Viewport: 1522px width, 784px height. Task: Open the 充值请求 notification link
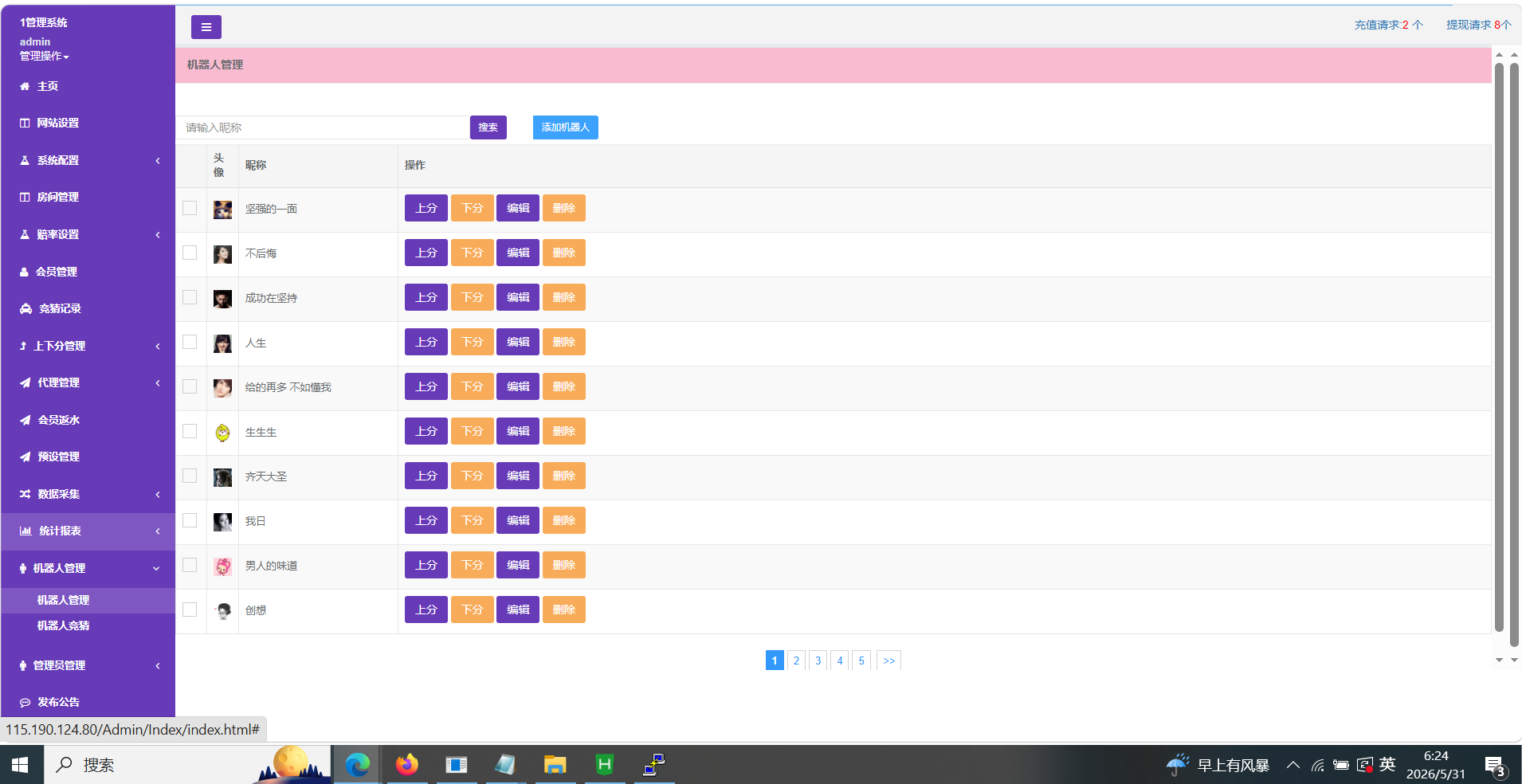(1388, 25)
